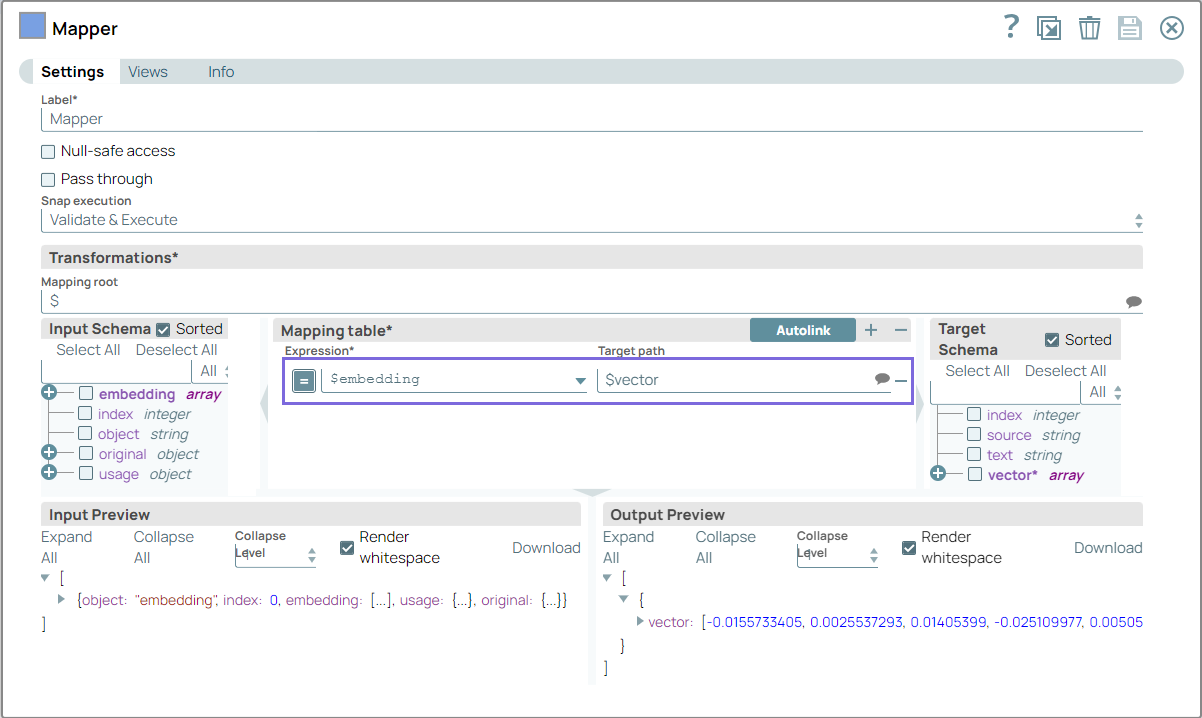This screenshot has width=1202, height=718.
Task: Pop out the snap dialog to fullscreen
Action: [x=1049, y=27]
